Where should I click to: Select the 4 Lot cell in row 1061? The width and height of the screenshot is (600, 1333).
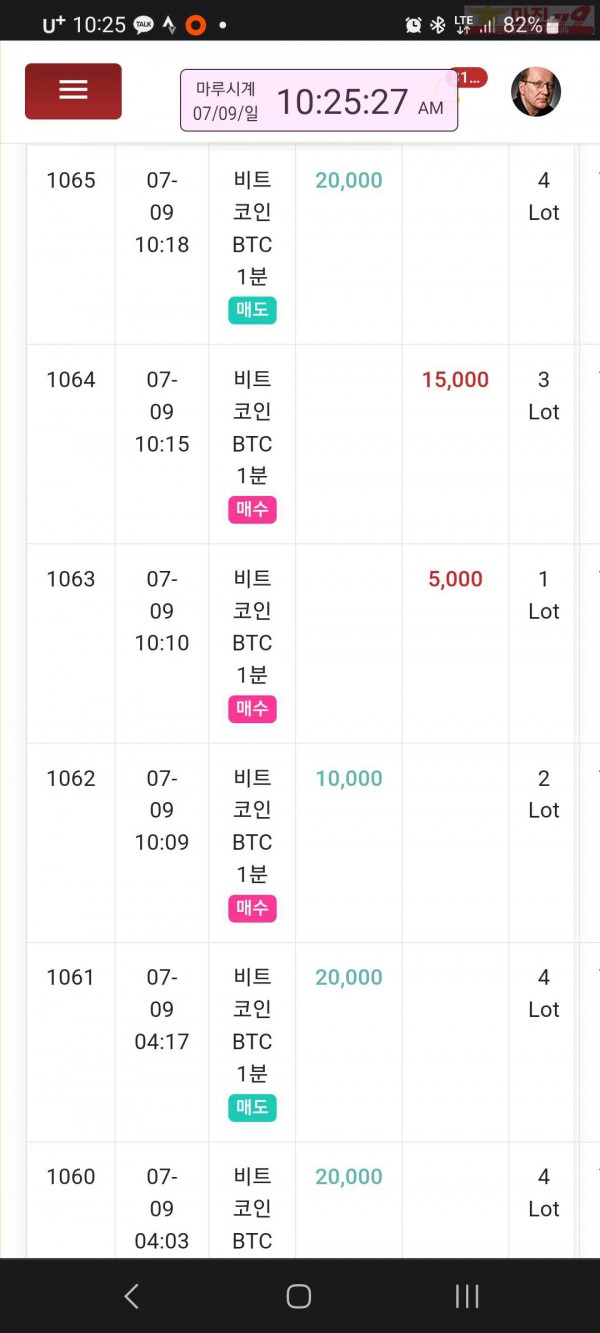click(543, 1042)
